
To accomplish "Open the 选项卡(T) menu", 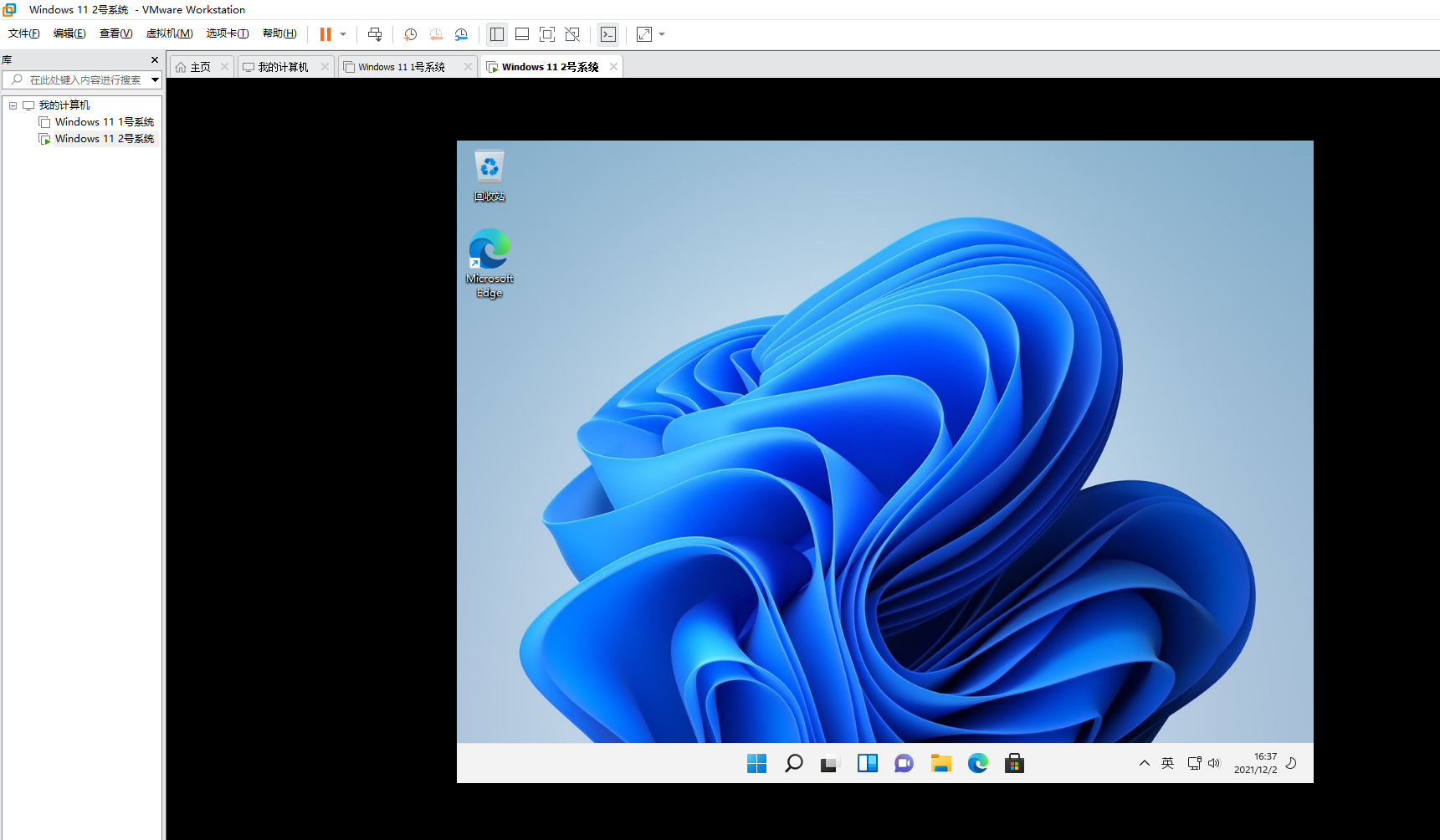I will pyautogui.click(x=228, y=33).
